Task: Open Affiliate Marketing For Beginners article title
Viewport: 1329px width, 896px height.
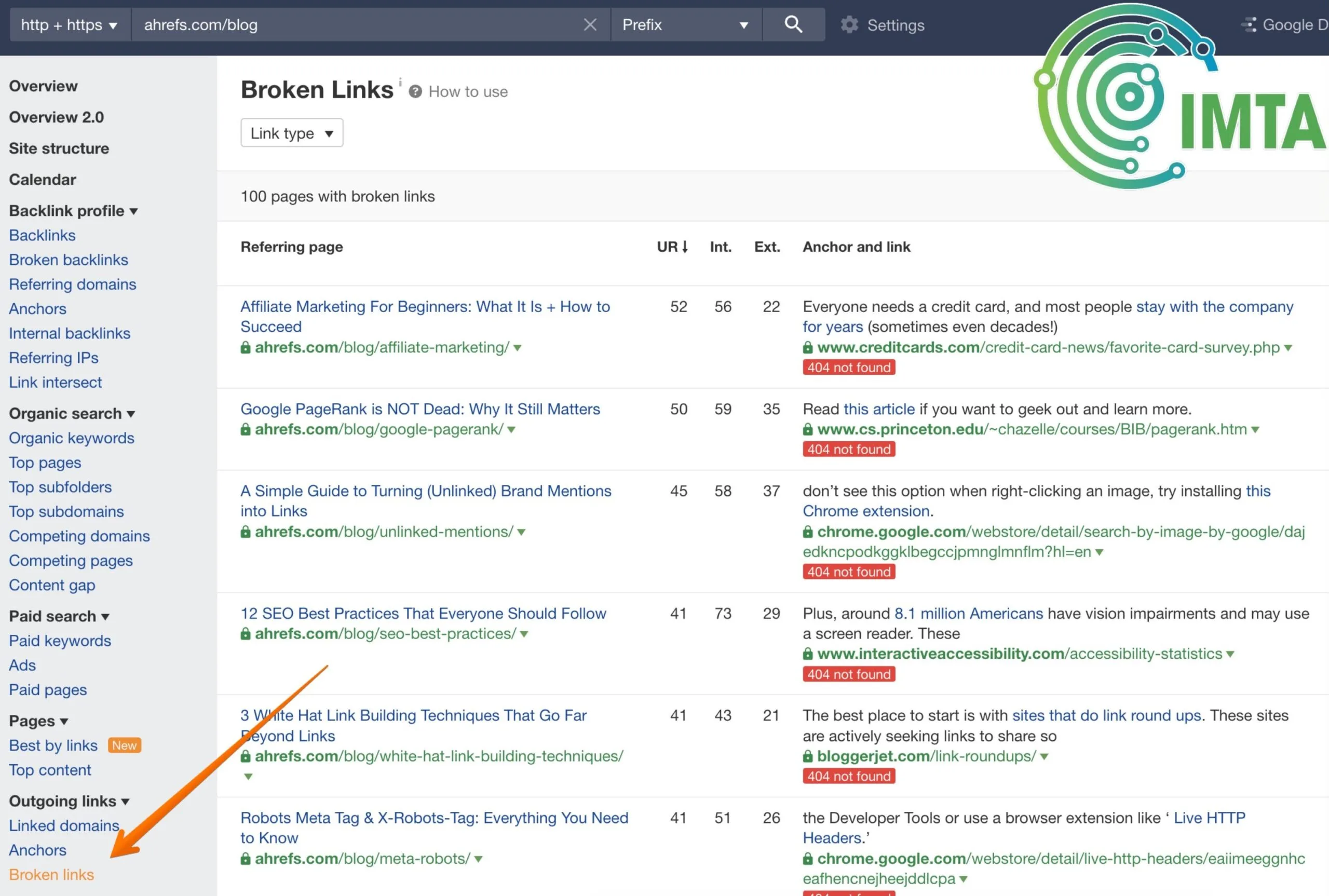Action: click(x=425, y=317)
